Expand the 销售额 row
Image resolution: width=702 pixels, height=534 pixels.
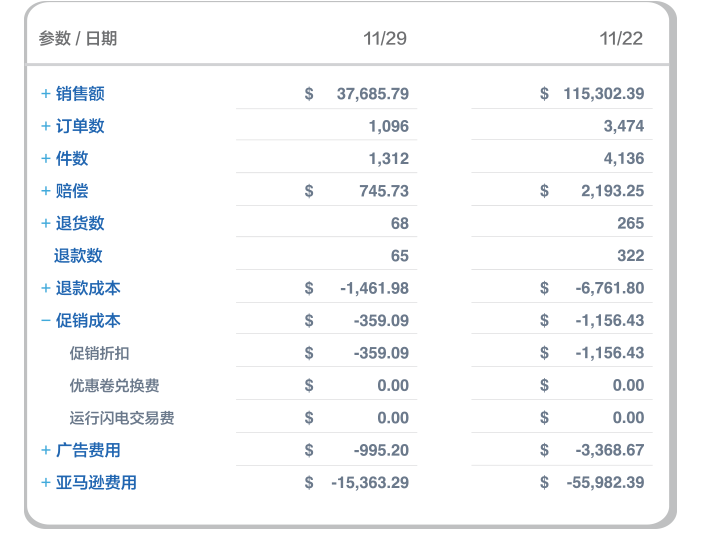pyautogui.click(x=45, y=94)
